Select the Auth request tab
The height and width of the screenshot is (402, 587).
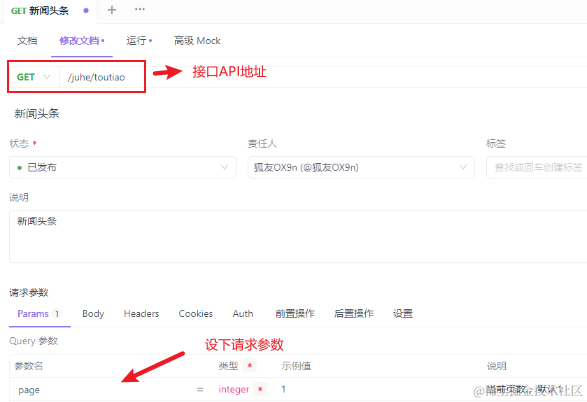tap(243, 314)
